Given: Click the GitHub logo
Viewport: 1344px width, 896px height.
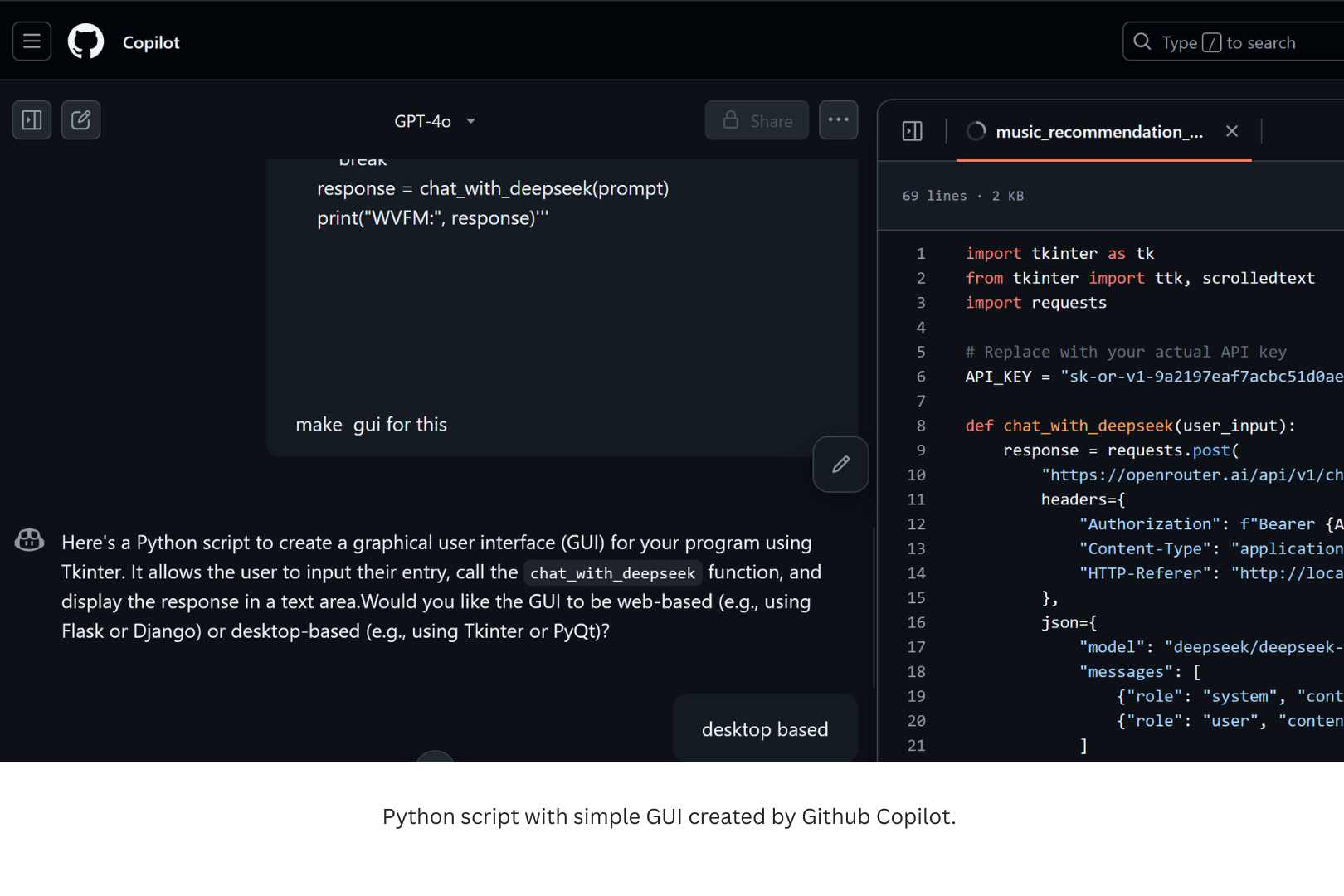Looking at the screenshot, I should tap(85, 41).
